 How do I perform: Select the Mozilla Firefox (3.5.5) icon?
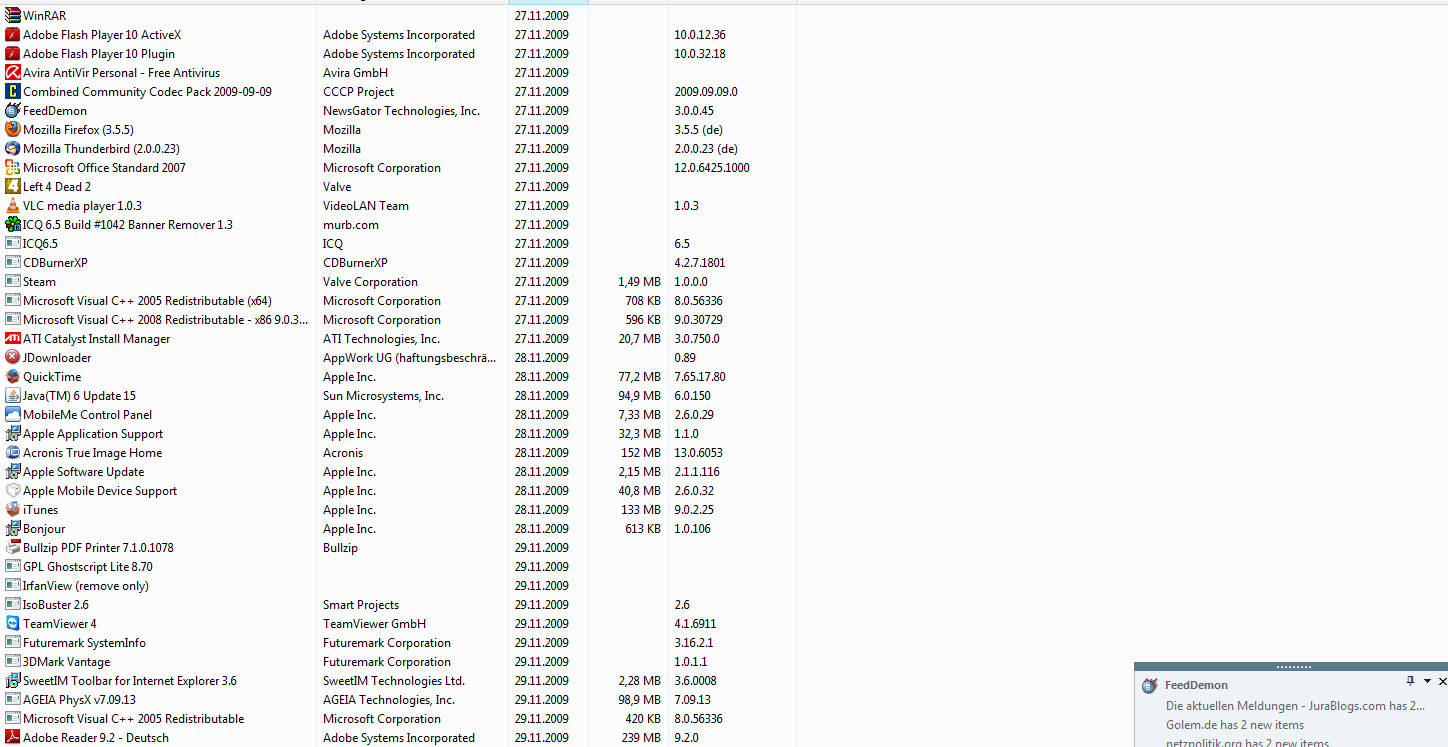click(x=12, y=130)
